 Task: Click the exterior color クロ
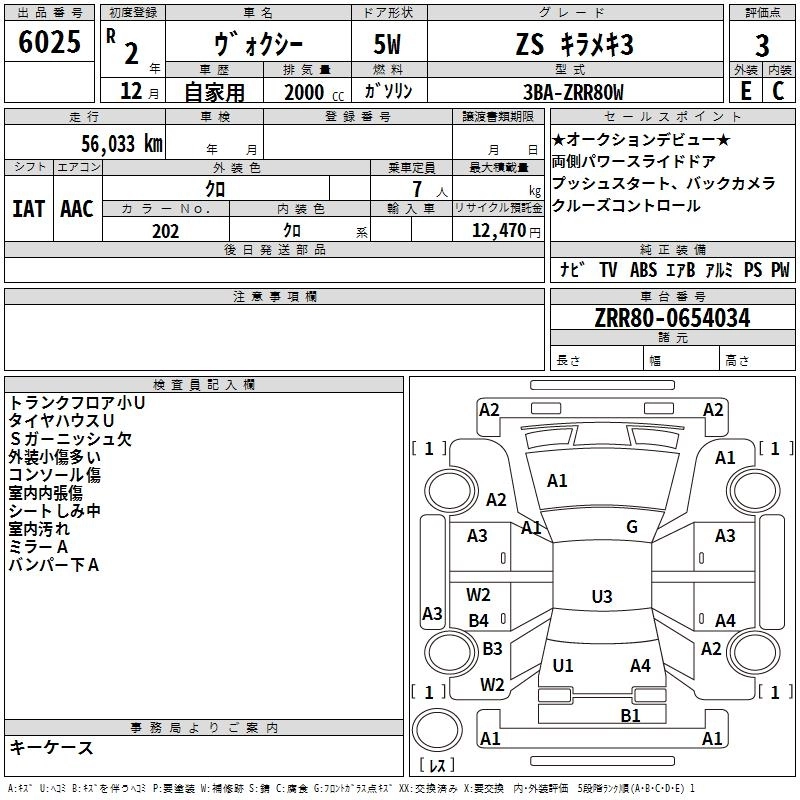(215, 189)
